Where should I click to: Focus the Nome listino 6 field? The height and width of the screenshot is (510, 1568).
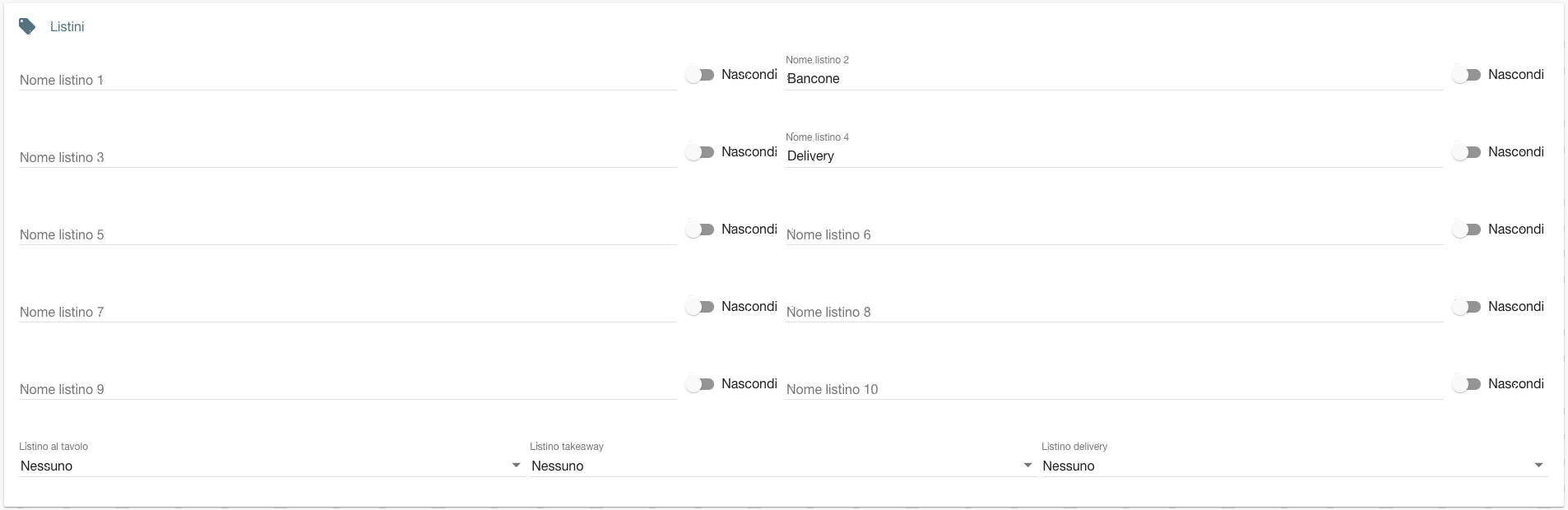[x=1115, y=234]
